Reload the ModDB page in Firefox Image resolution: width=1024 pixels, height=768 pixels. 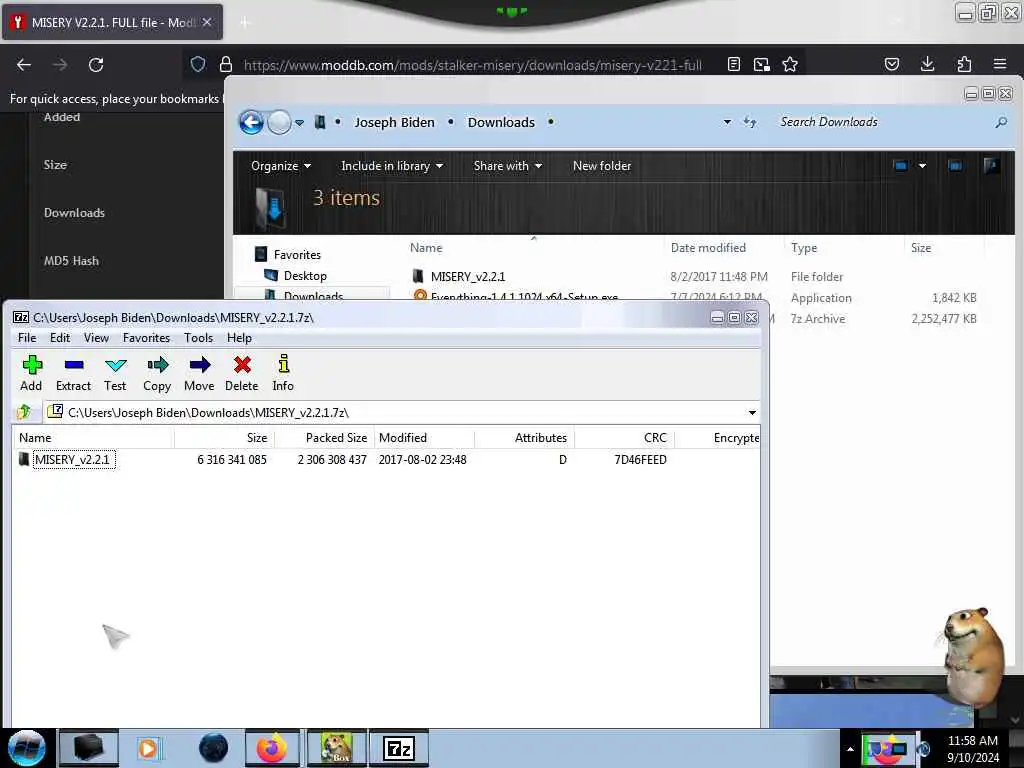tap(96, 65)
